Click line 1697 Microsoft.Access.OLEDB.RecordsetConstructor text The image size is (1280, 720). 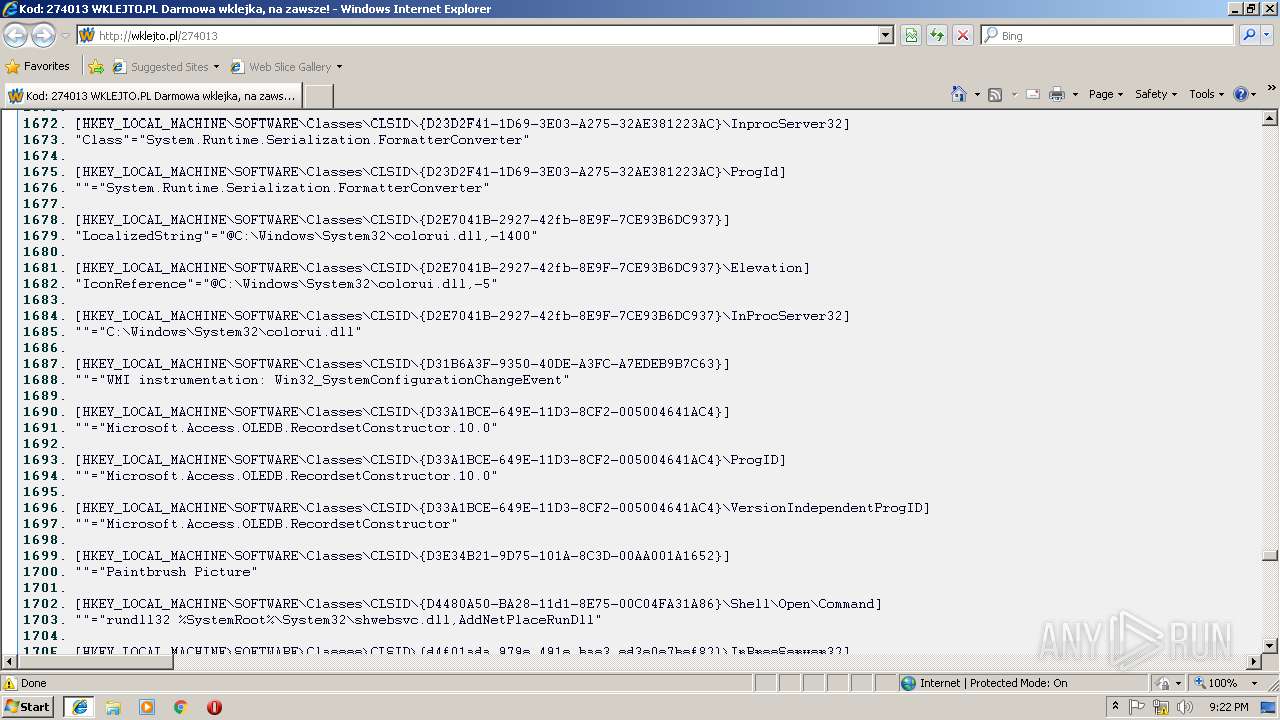pyautogui.click(x=266, y=524)
